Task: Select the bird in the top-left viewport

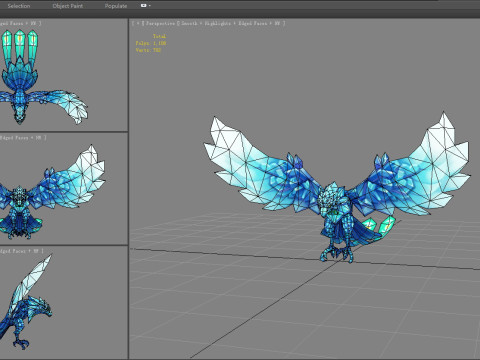Action: point(20,97)
